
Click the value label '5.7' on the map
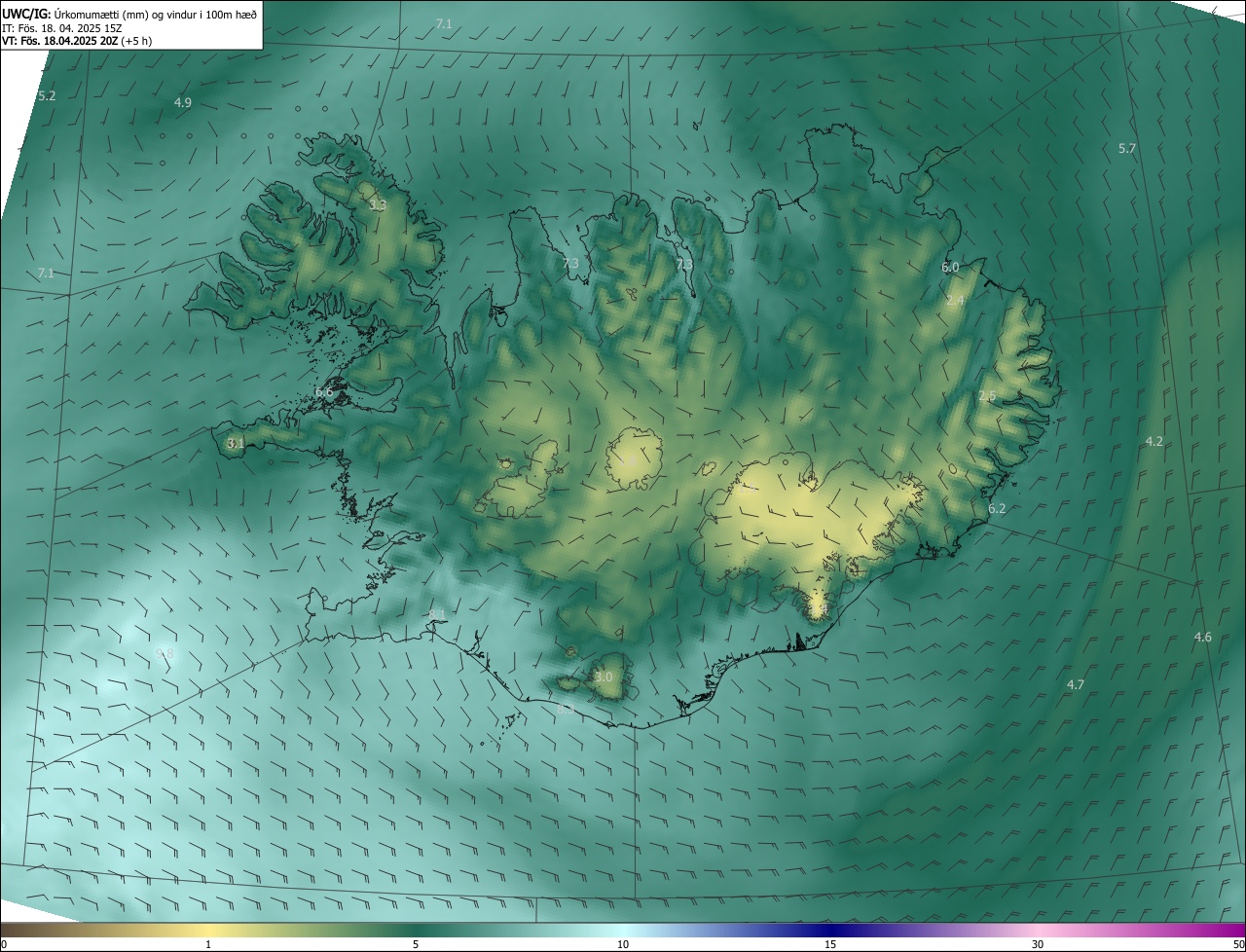click(1127, 149)
